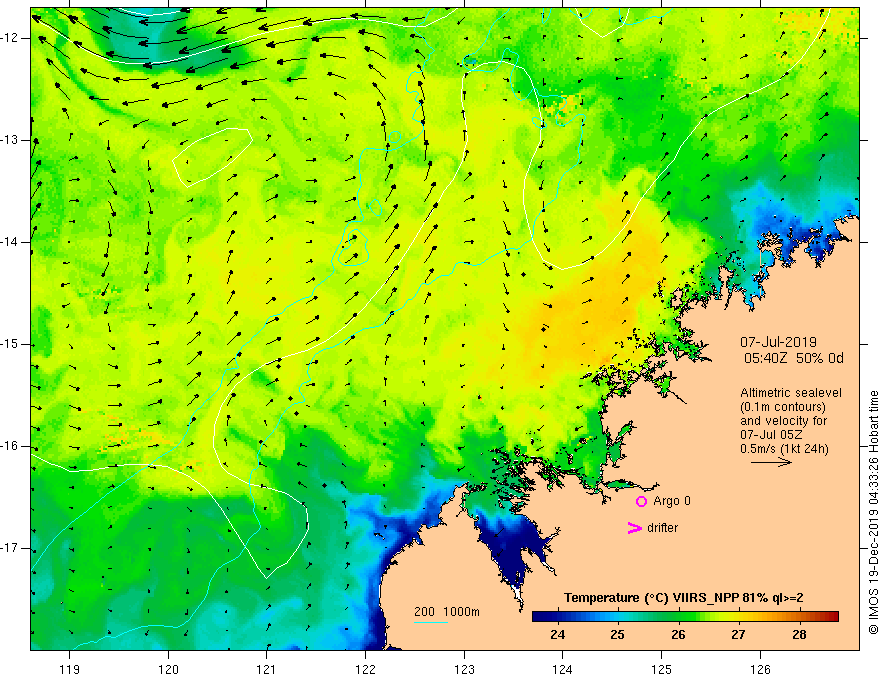Click the longitude label '126'
This screenshot has width=880, height=680.
[760, 669]
